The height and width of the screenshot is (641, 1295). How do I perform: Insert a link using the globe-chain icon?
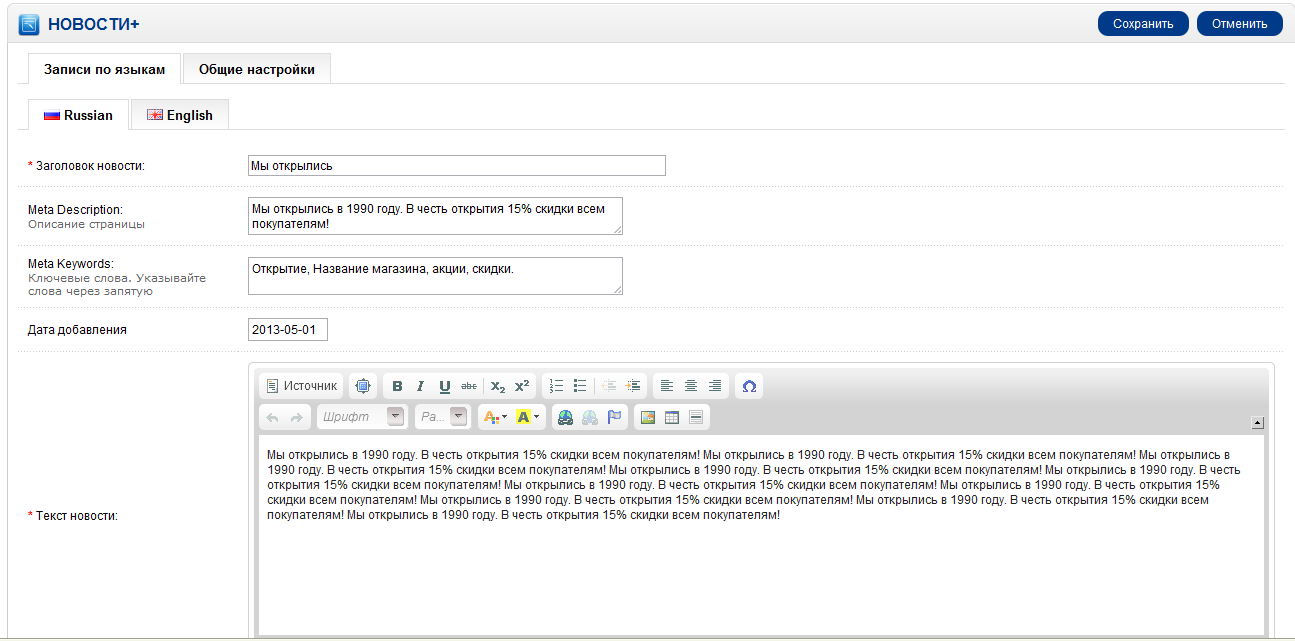(566, 417)
